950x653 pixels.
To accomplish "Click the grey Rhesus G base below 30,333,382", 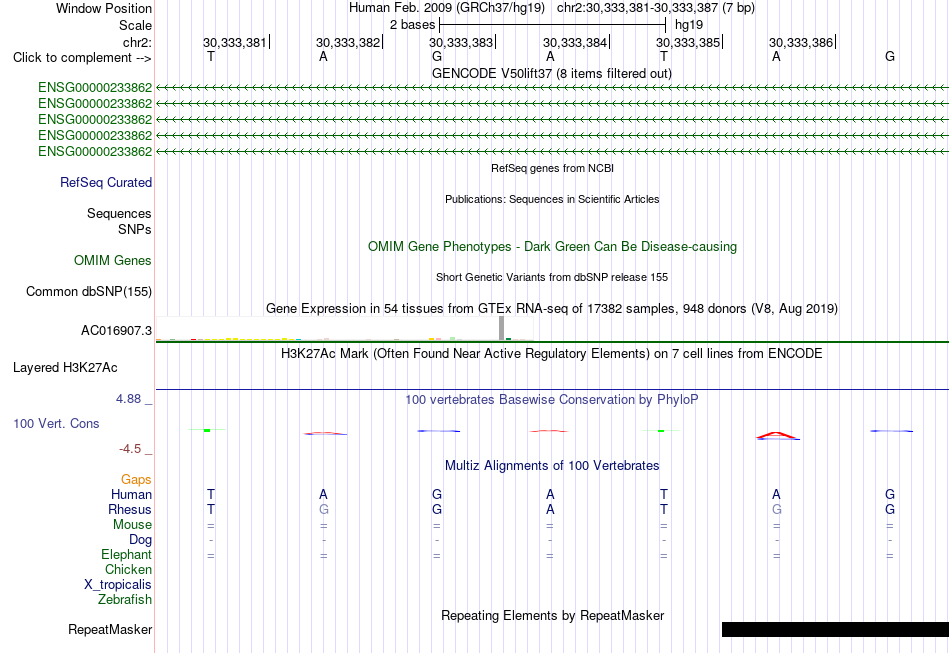I will (324, 509).
